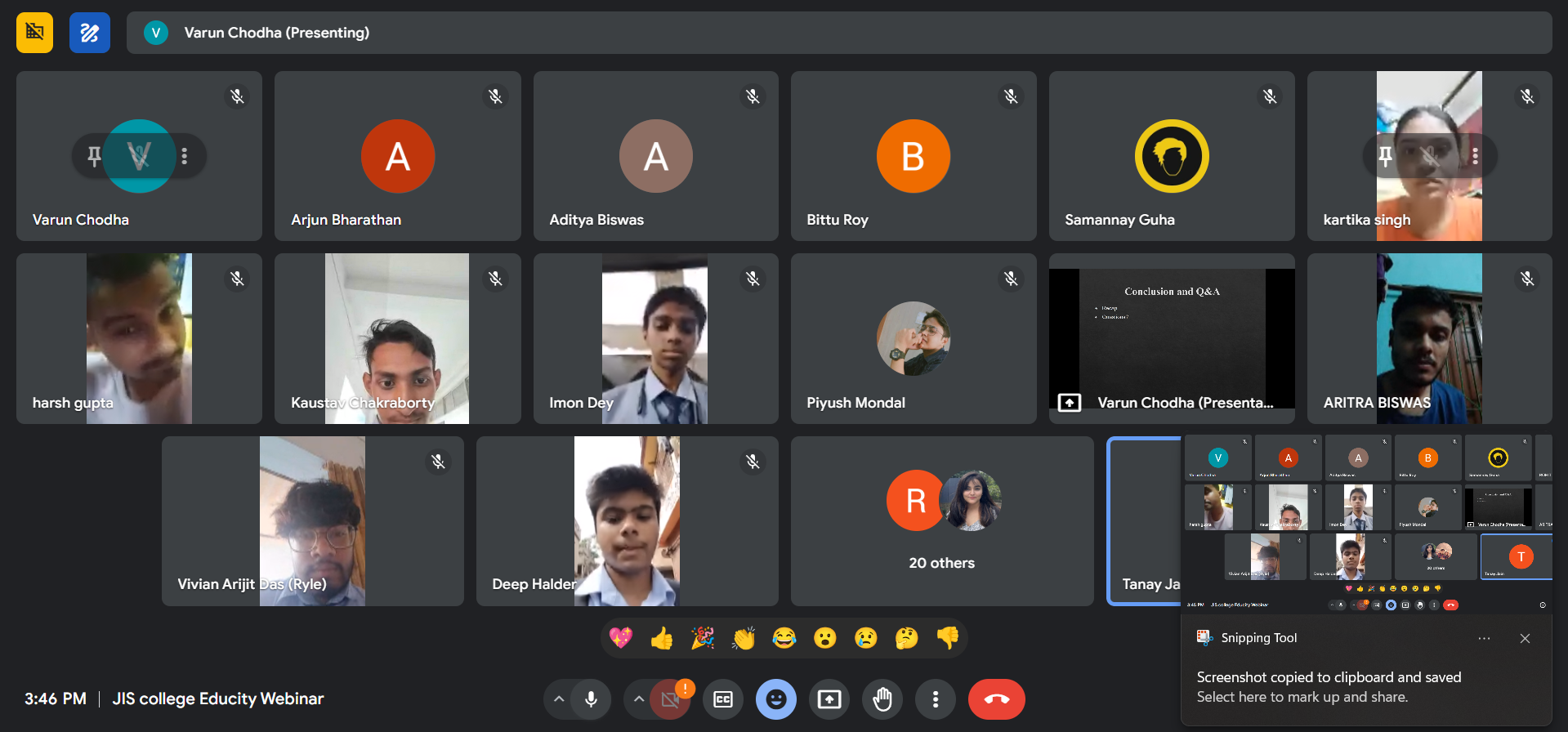
Task: Toggle the emoji reactions bar button
Action: tap(776, 699)
